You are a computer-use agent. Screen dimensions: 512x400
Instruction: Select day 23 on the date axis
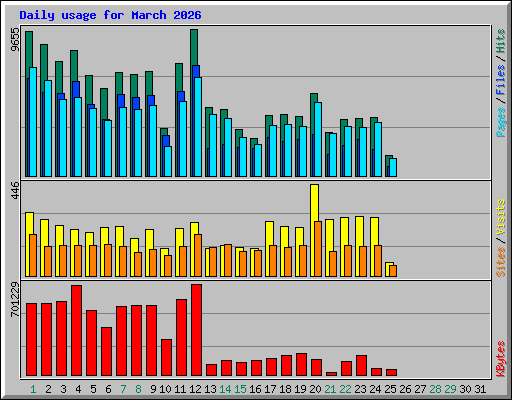(360, 389)
